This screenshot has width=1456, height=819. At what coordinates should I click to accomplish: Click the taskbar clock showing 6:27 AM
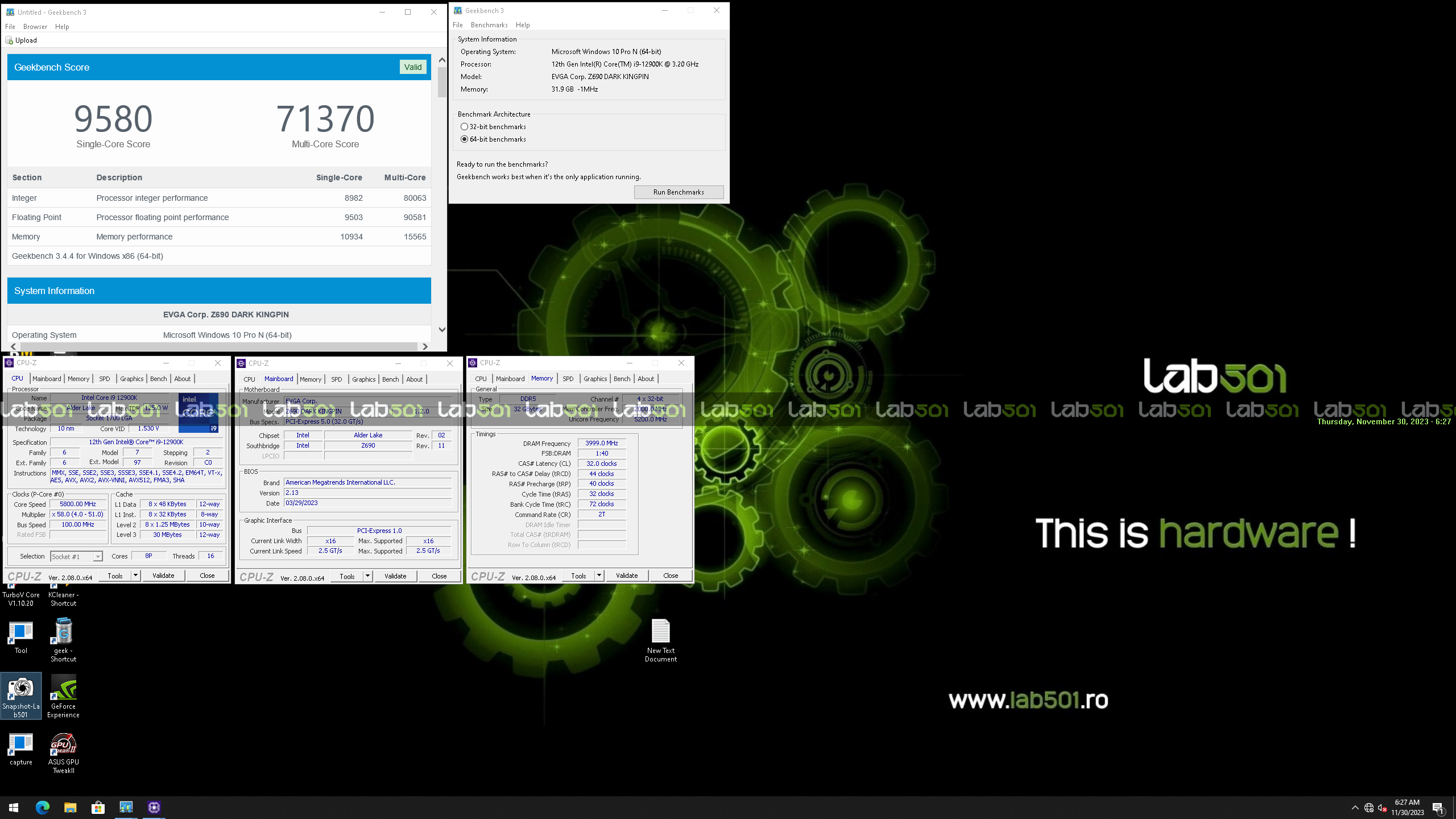pos(1407,807)
